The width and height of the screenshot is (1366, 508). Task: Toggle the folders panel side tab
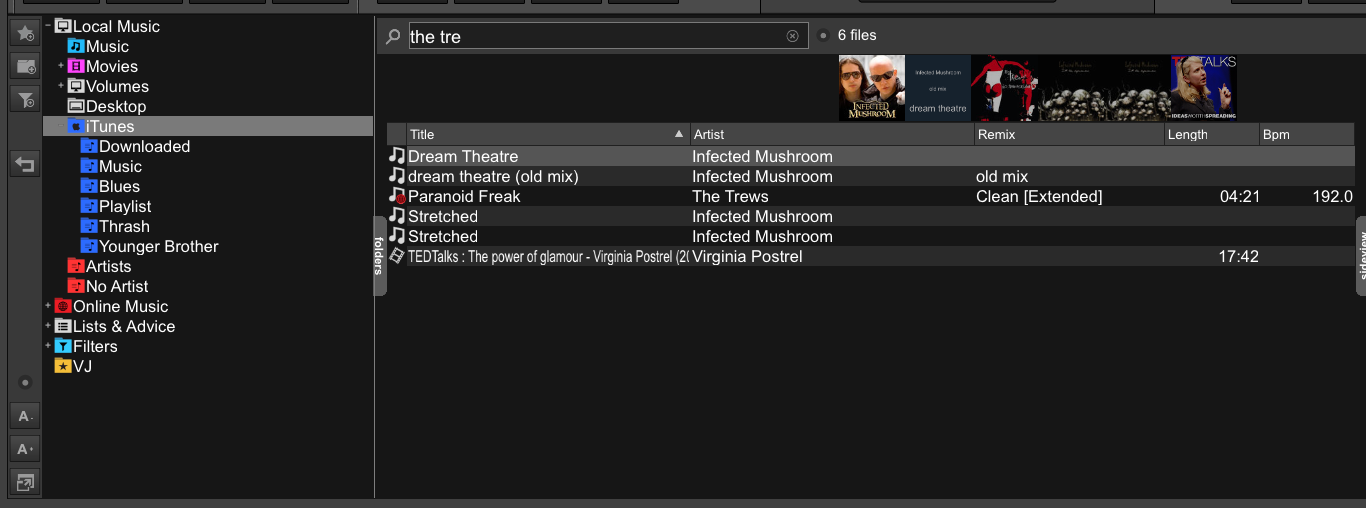[380, 256]
